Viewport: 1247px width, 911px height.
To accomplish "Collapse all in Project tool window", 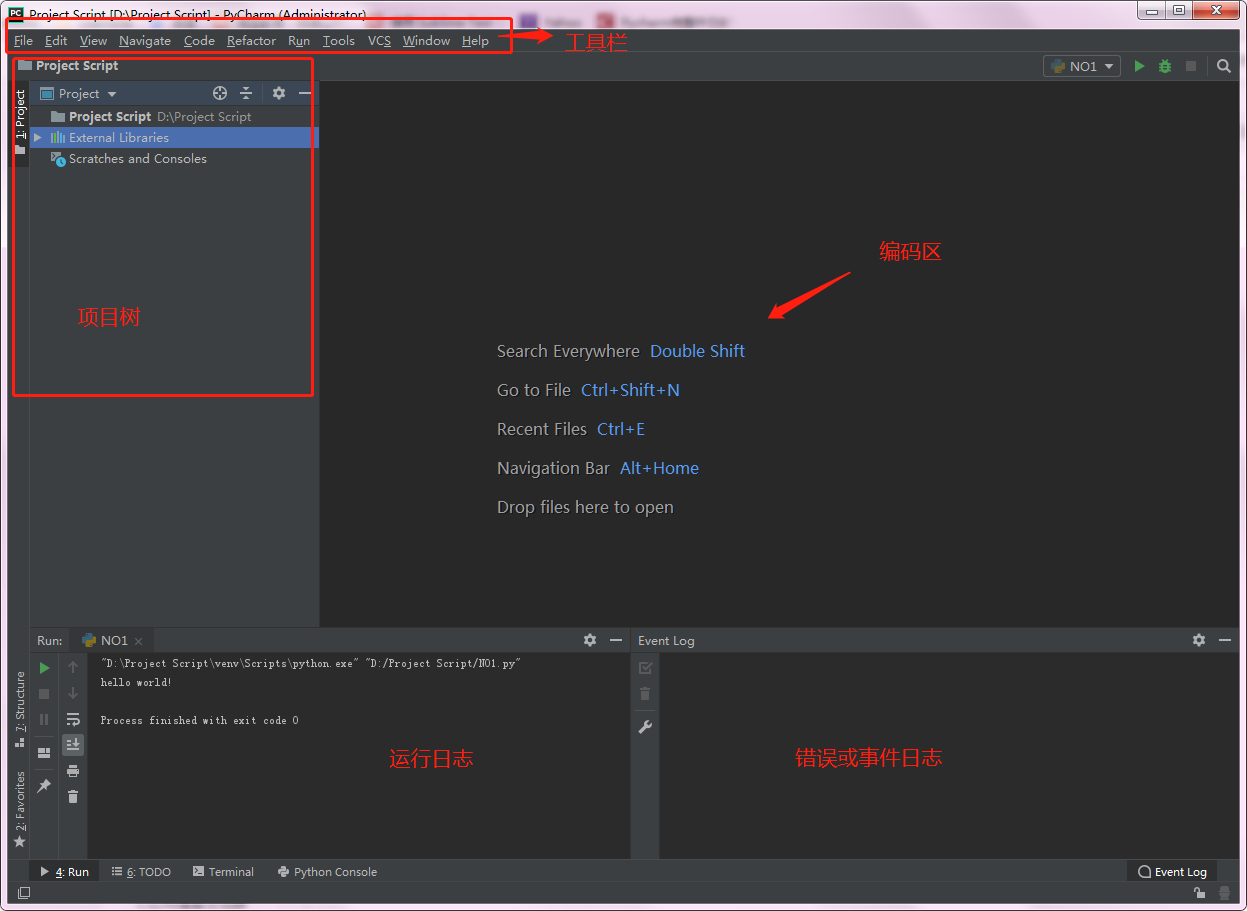I will tap(246, 93).
